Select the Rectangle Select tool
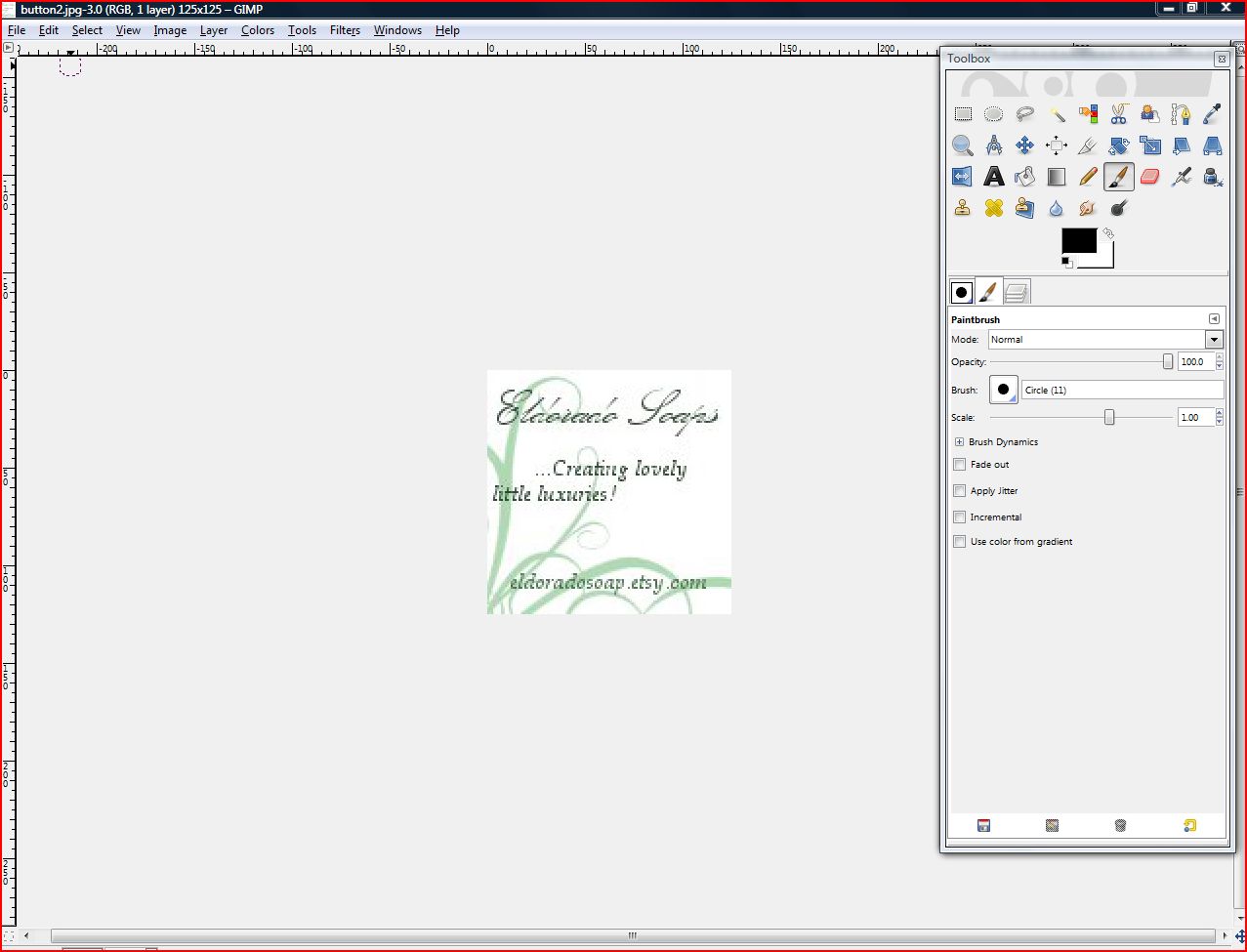The height and width of the screenshot is (952, 1247). tap(963, 114)
